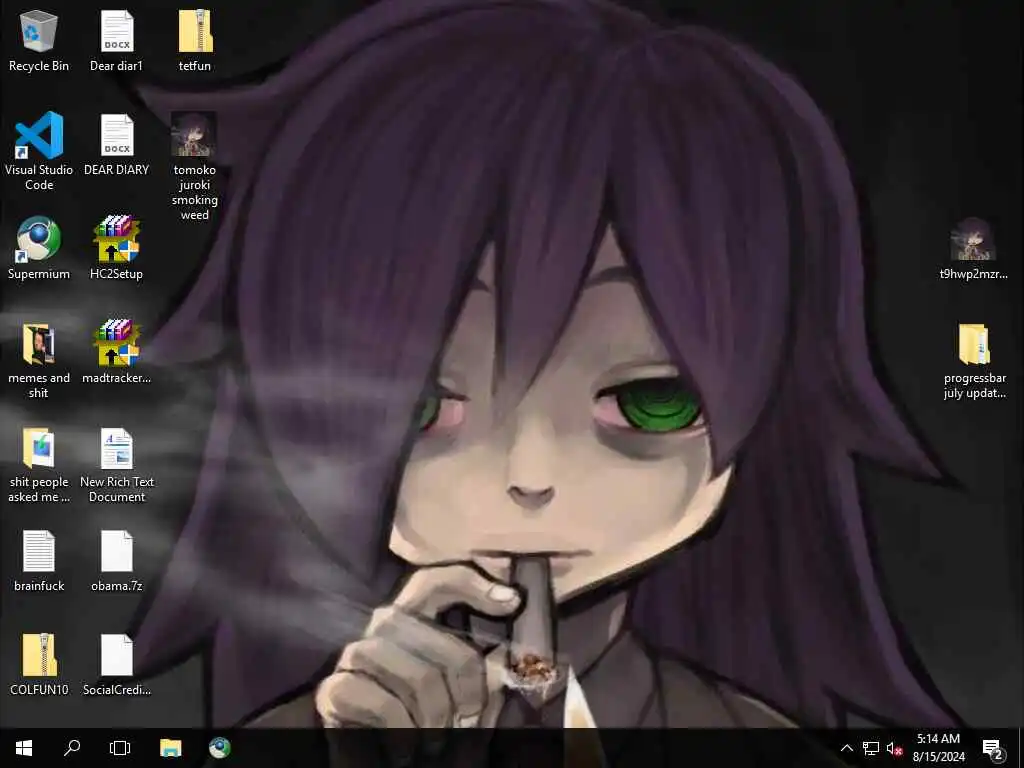Select the progressbar july updat... folder
This screenshot has height=768, width=1024.
click(974, 360)
